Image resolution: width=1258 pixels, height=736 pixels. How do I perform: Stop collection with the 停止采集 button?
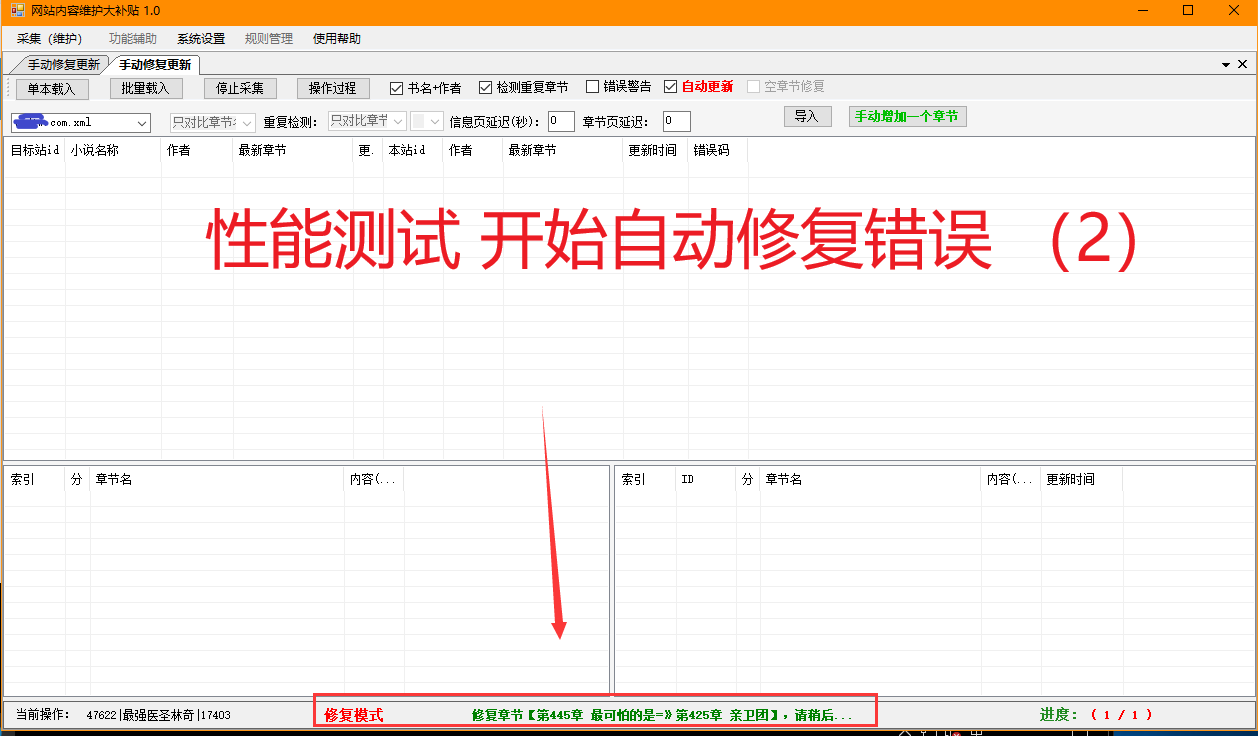pos(240,88)
